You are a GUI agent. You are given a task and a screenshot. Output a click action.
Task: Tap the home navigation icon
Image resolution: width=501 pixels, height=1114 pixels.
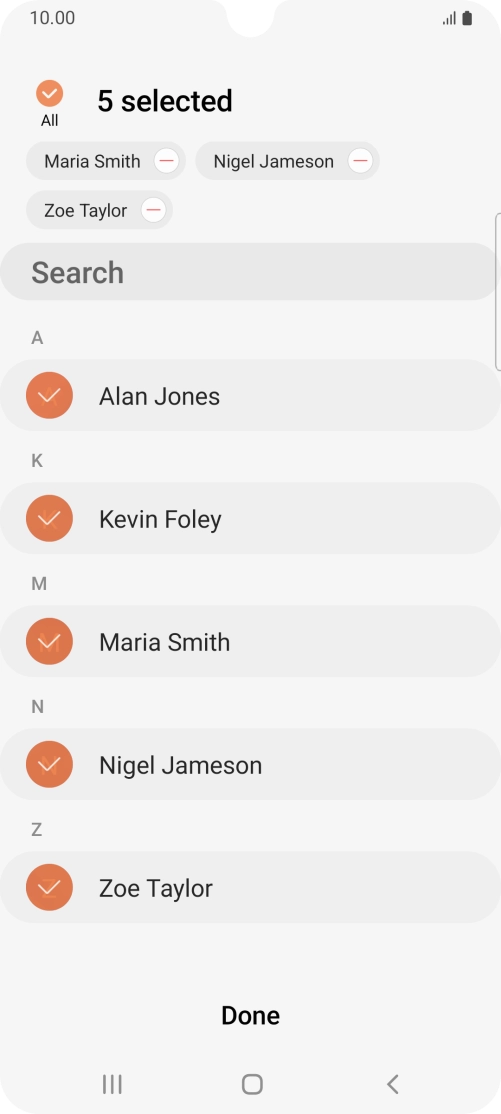[252, 1084]
